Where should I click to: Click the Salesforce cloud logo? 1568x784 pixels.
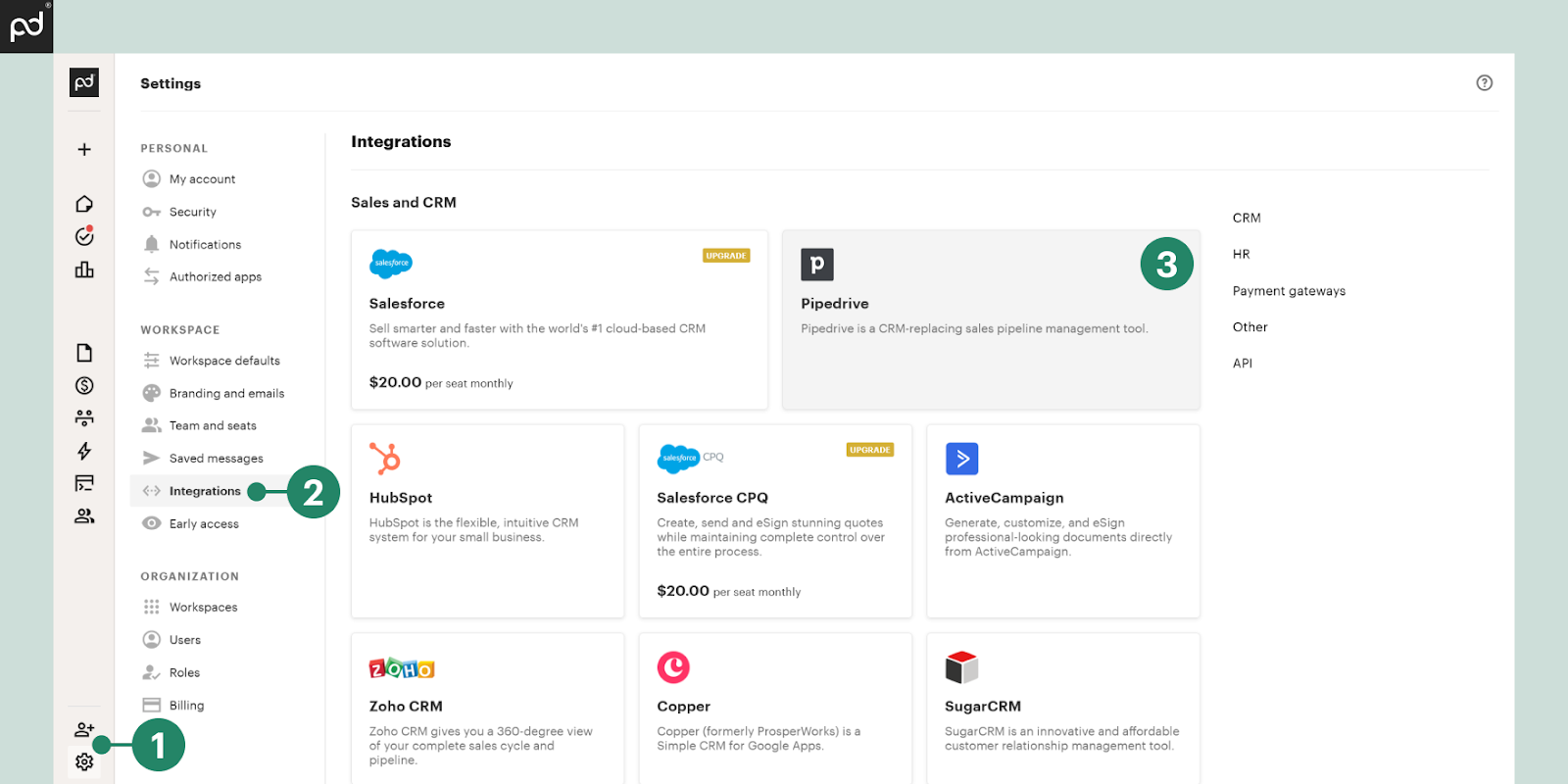pos(391,263)
